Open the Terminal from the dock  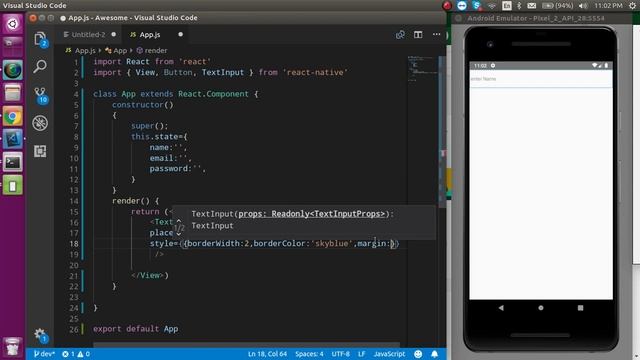pos(13,162)
